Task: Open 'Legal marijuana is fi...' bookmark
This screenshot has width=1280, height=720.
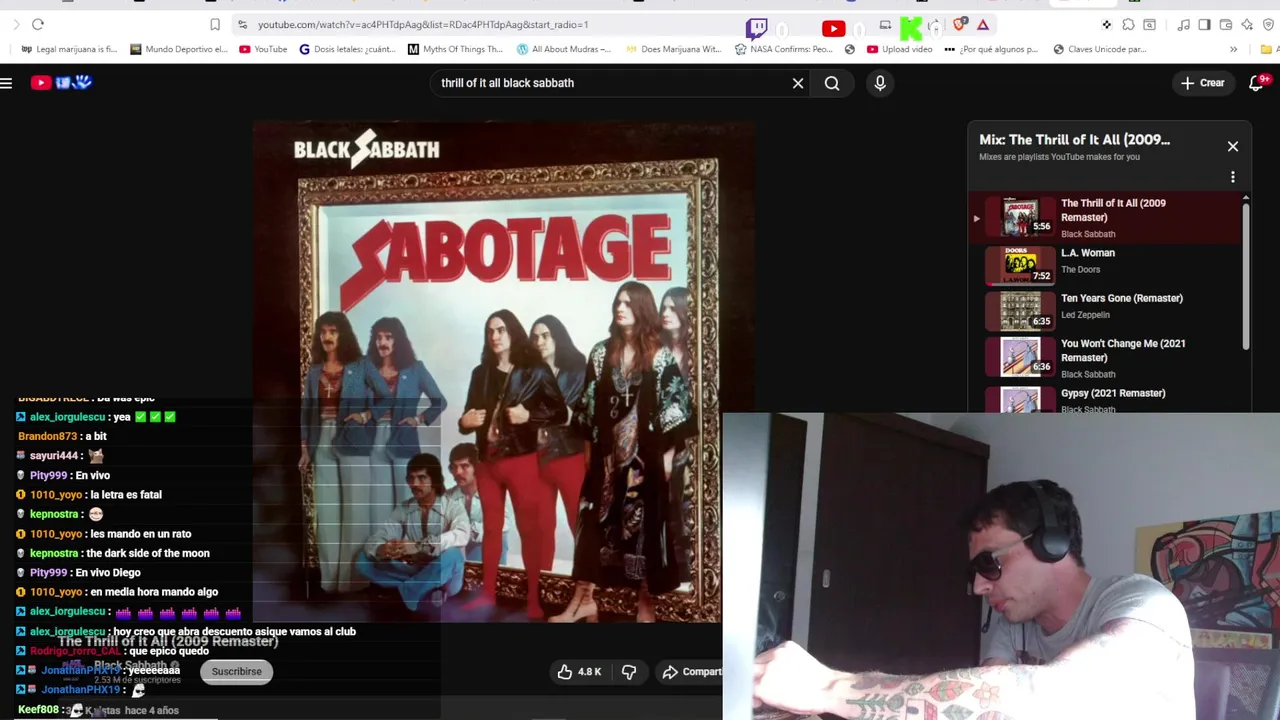Action: coord(69,49)
